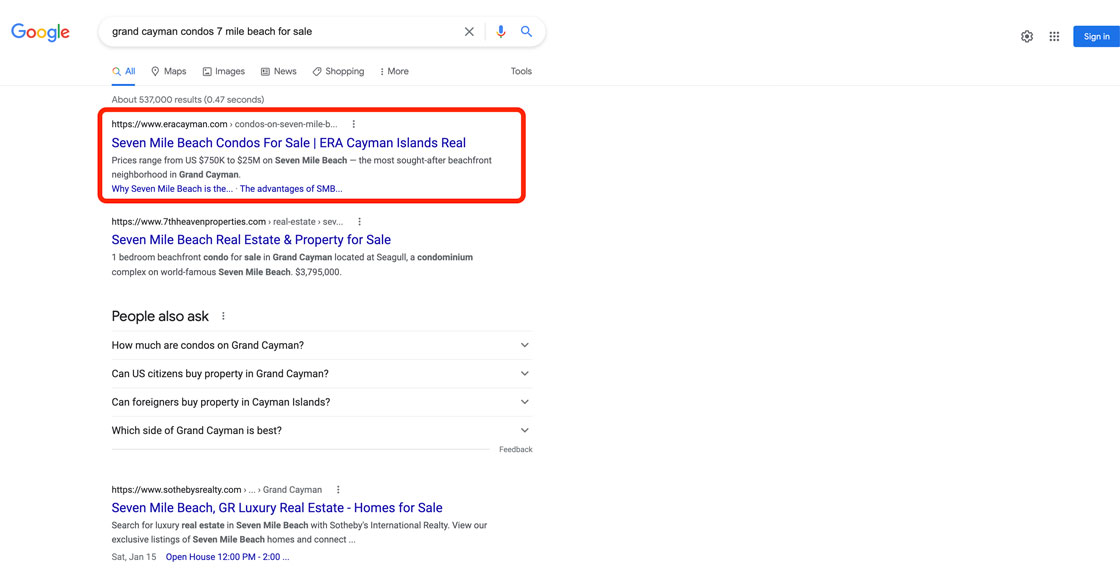Viewport: 1120px width, 580px height.
Task: Switch to the Images tab
Action: tap(224, 71)
